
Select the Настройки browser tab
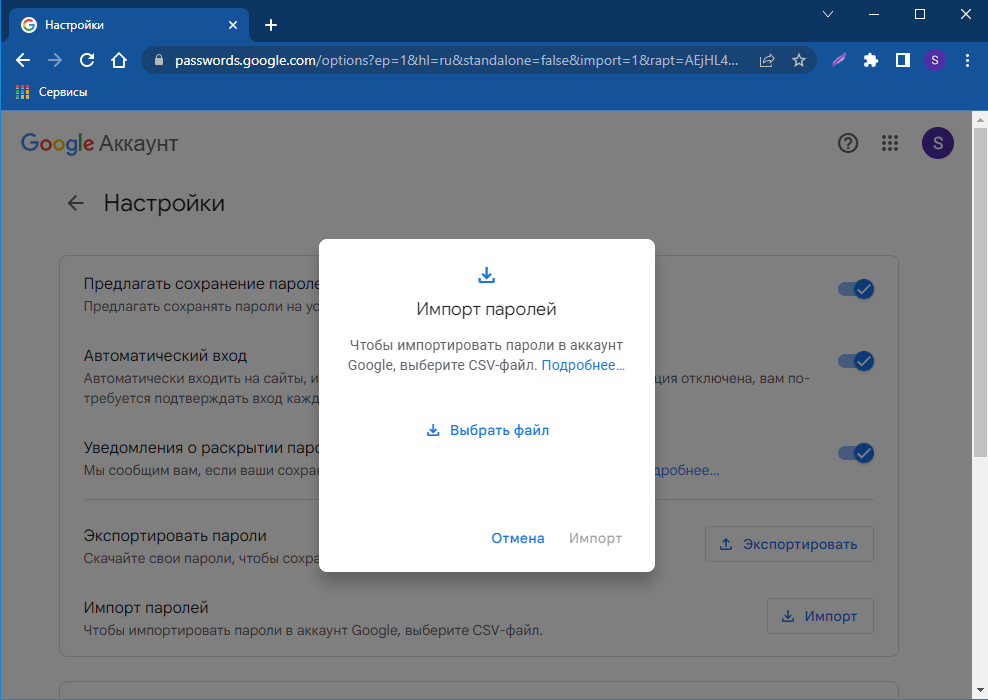pos(129,25)
